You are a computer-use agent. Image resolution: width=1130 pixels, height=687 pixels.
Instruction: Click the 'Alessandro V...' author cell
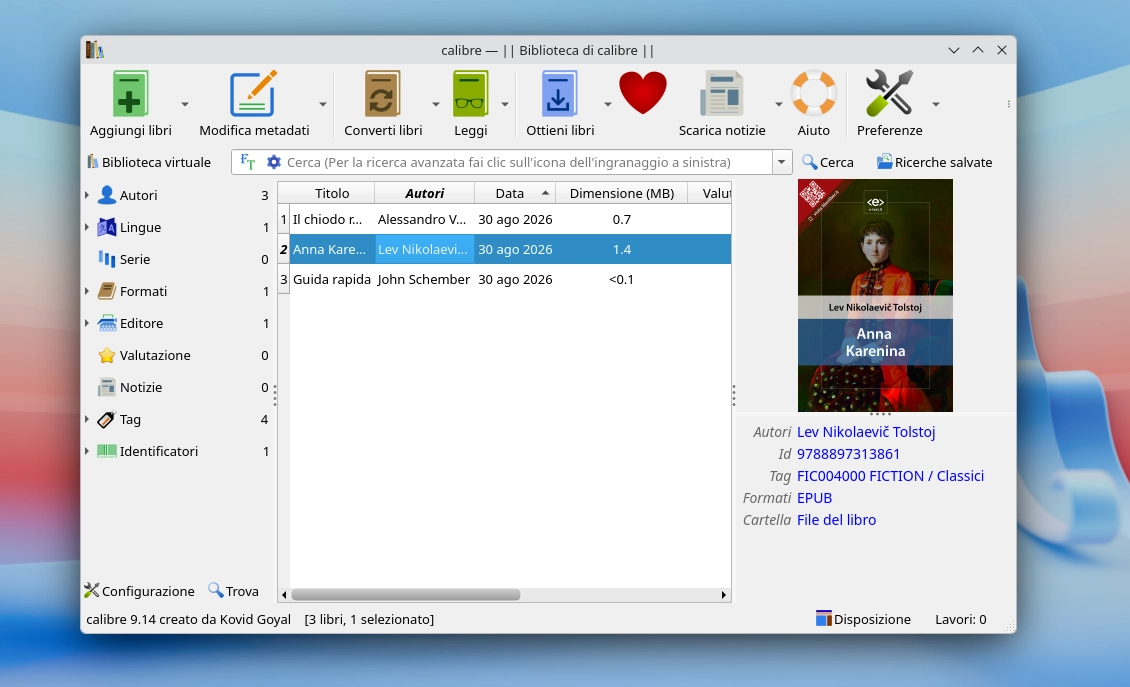[424, 219]
